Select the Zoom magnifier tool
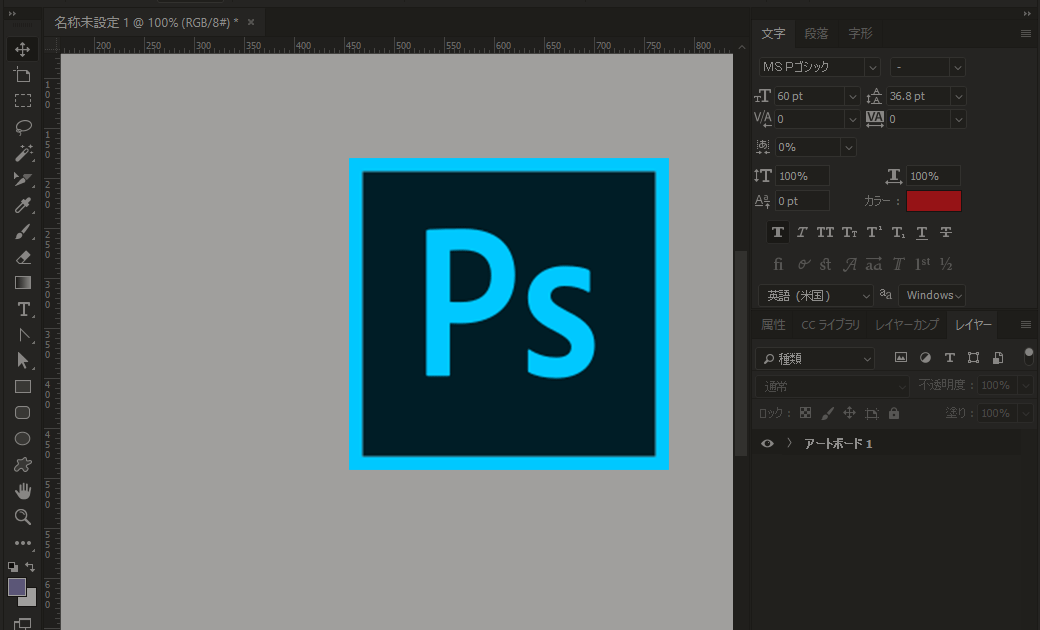The height and width of the screenshot is (630, 1040). point(23,517)
